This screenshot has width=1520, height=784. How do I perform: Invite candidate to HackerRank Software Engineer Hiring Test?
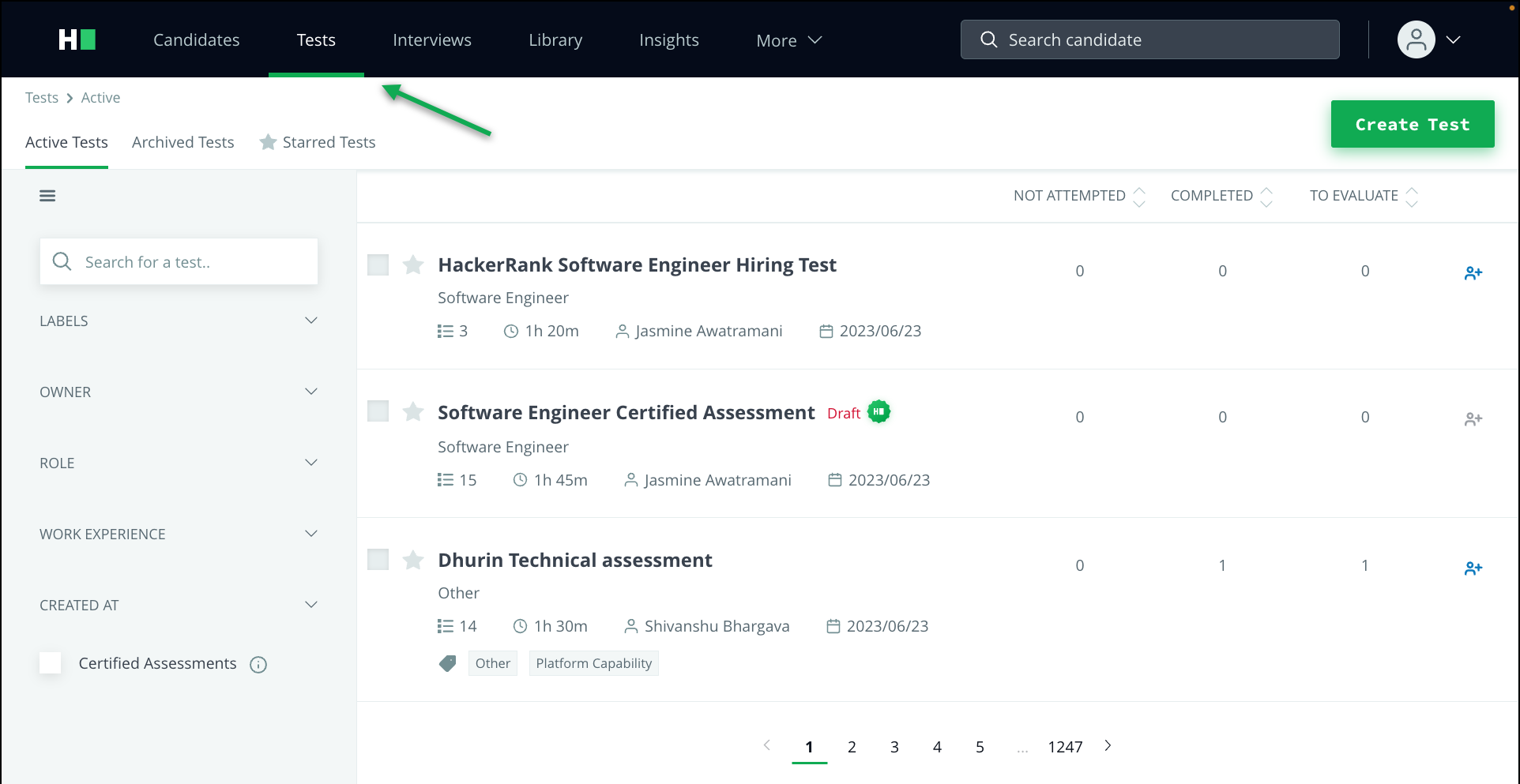[x=1473, y=273]
